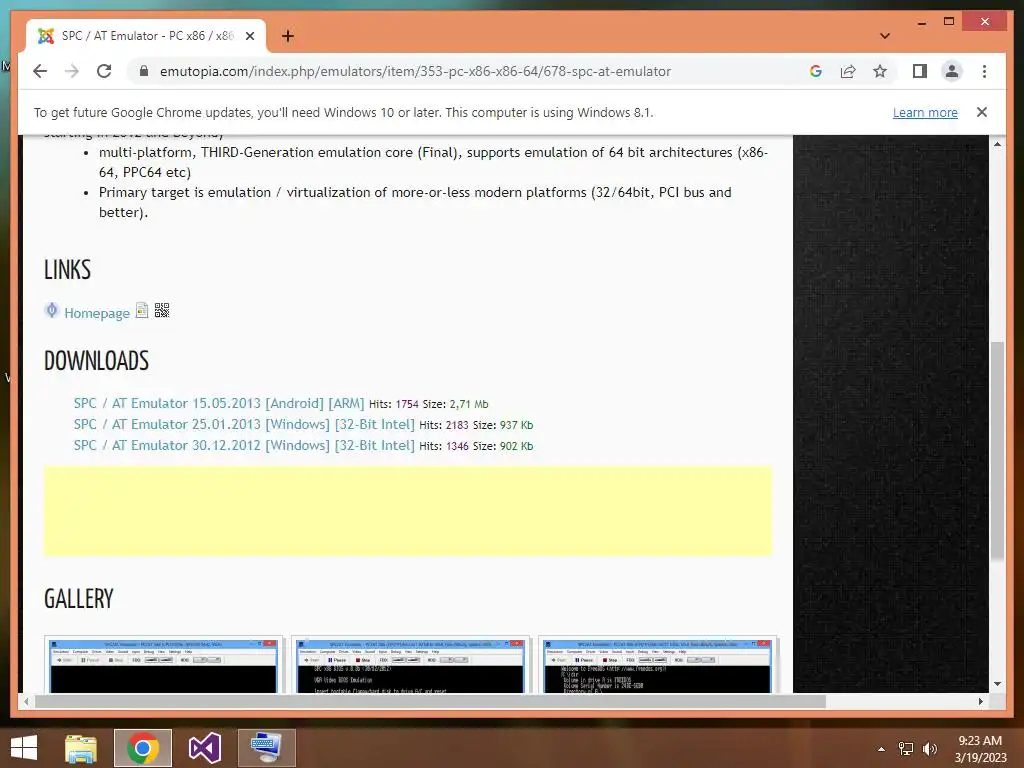Click the scroll left arrow

(x=26, y=701)
